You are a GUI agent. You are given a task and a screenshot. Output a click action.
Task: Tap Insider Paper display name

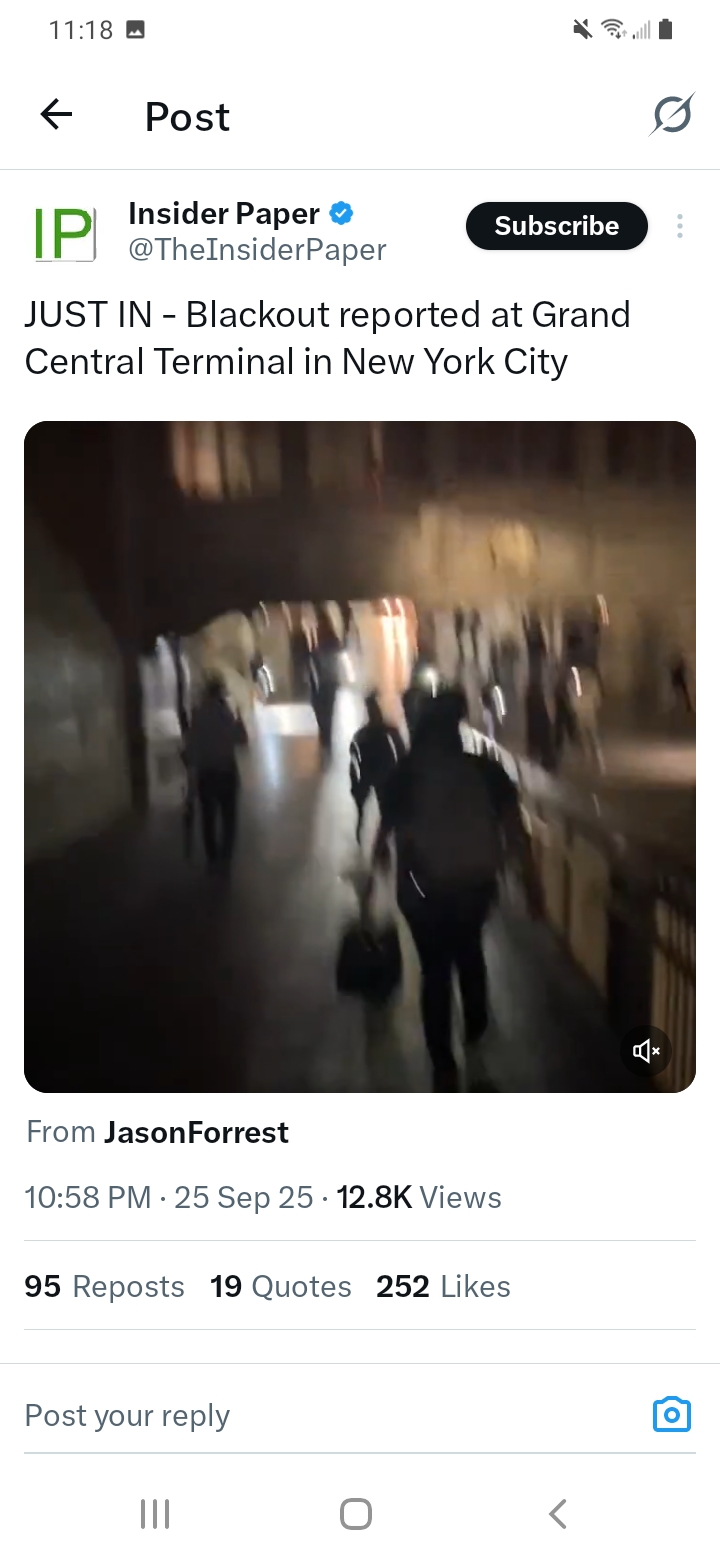pyautogui.click(x=224, y=213)
